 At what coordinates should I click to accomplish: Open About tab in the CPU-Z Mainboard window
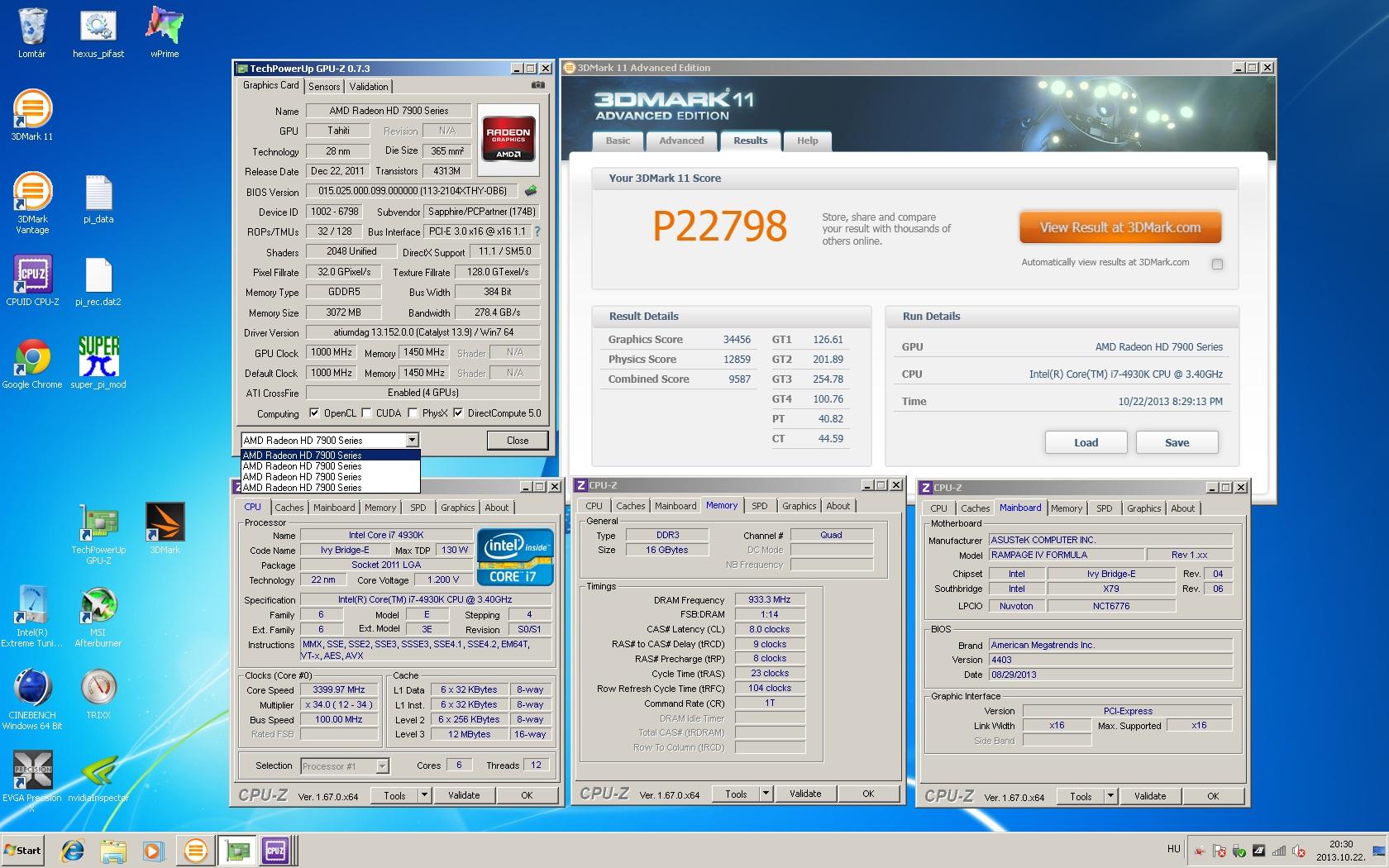[x=1183, y=508]
